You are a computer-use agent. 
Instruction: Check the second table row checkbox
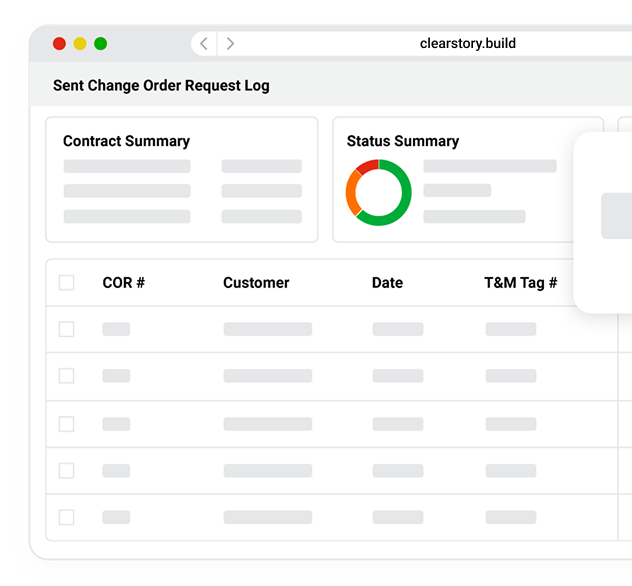[67, 376]
